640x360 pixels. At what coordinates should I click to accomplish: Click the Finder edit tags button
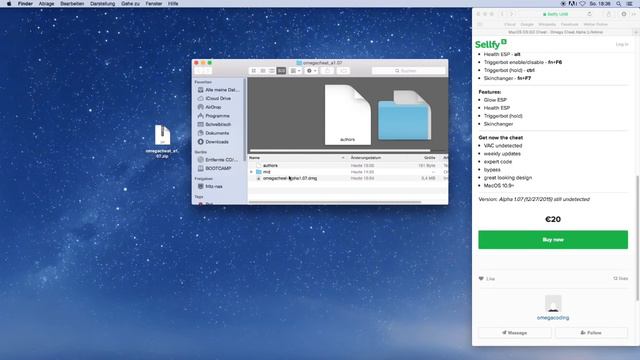[x=343, y=71]
